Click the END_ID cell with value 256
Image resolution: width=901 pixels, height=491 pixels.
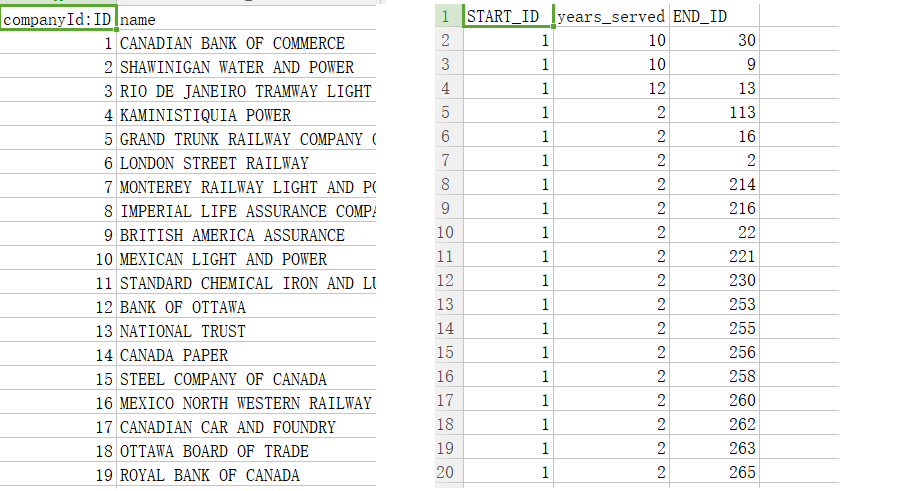tap(714, 352)
